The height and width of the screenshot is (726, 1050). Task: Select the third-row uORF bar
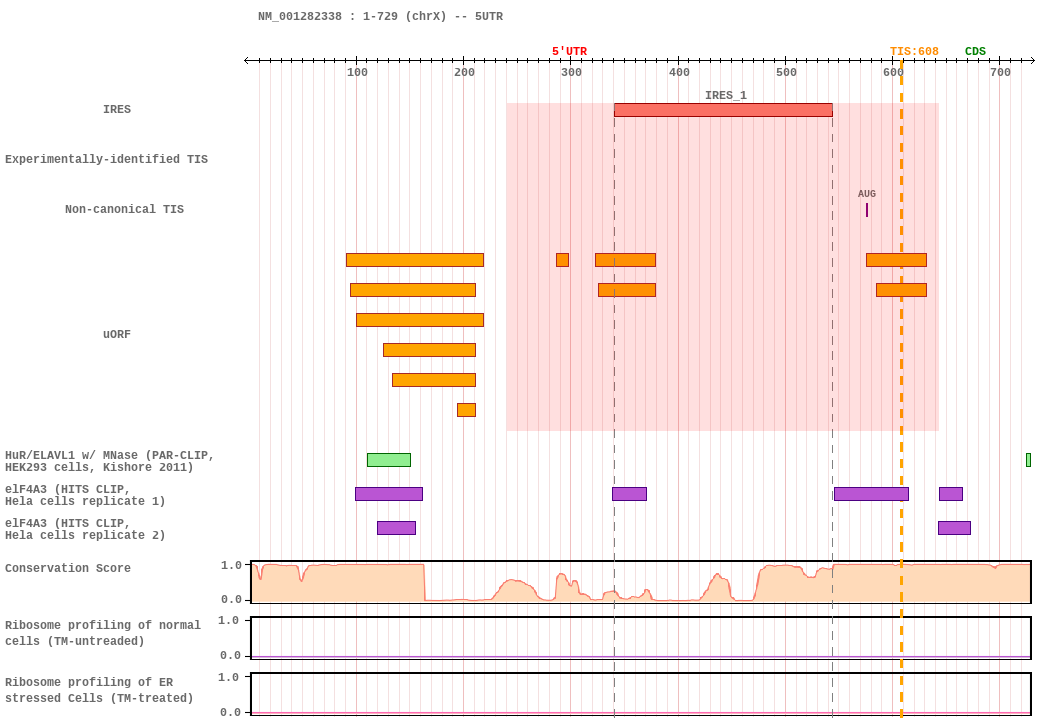pos(420,320)
